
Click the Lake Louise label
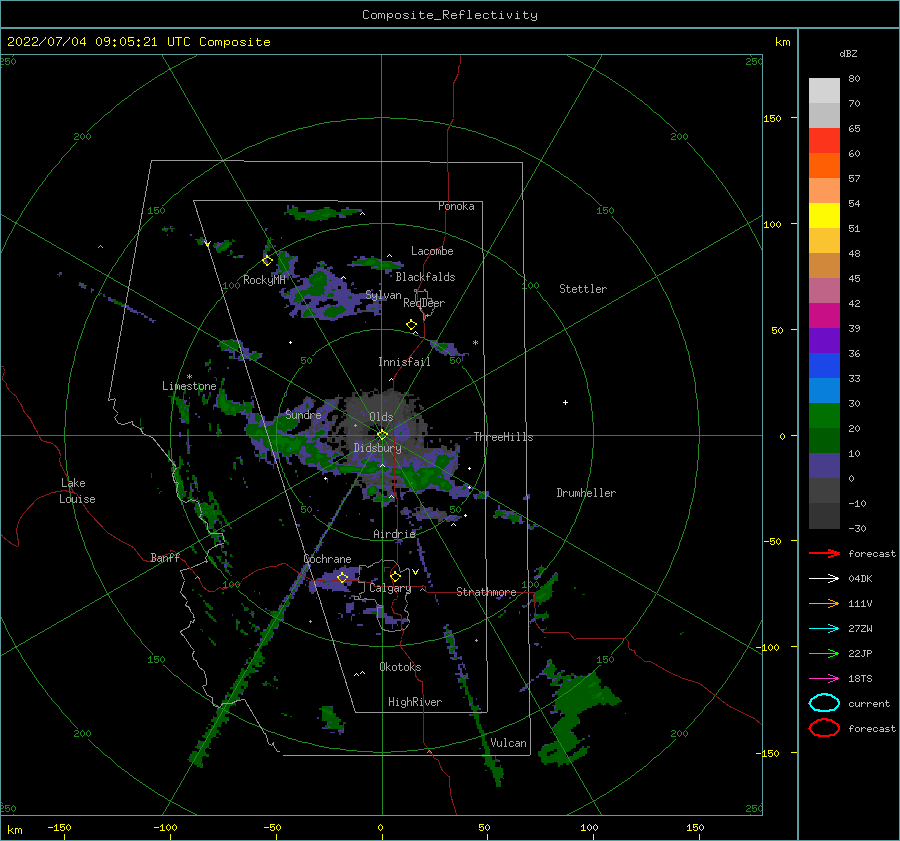click(77, 491)
